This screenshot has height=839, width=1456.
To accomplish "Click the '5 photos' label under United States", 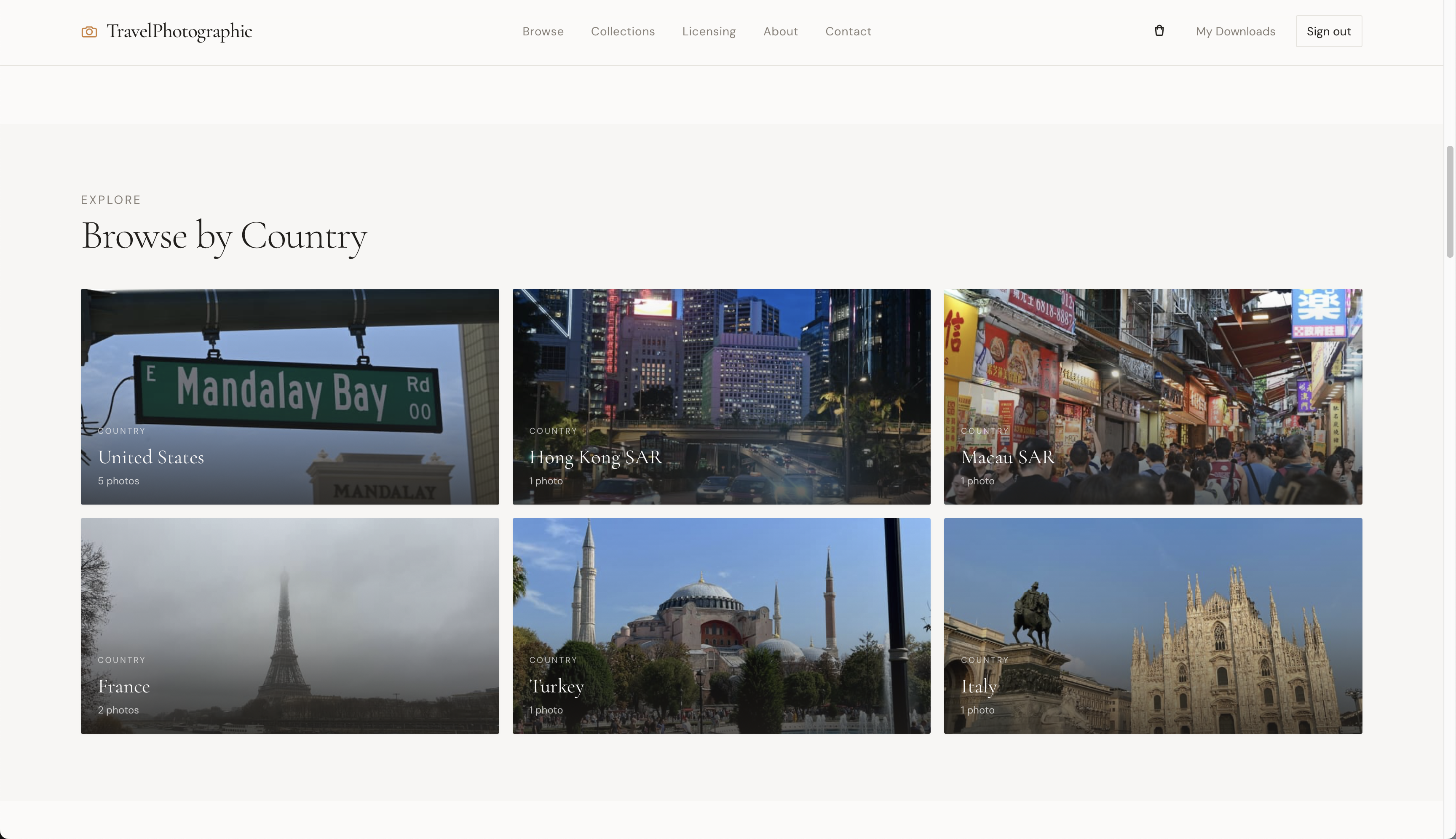I will coord(118,480).
